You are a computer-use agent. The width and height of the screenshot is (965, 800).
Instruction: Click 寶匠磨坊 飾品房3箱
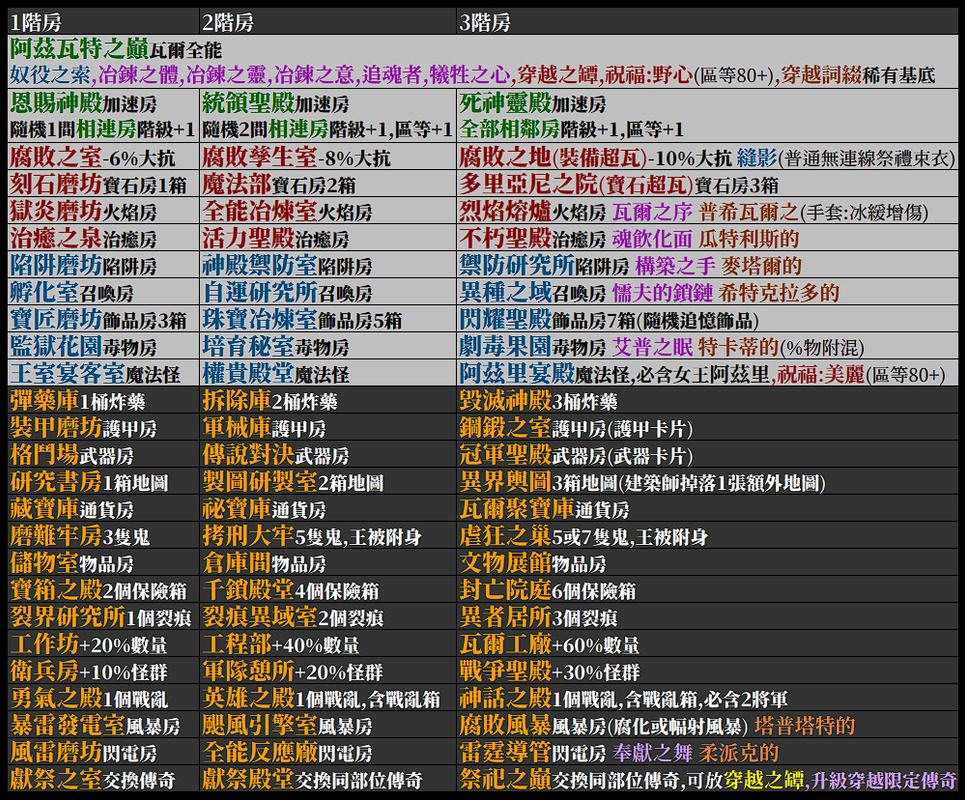click(x=103, y=319)
